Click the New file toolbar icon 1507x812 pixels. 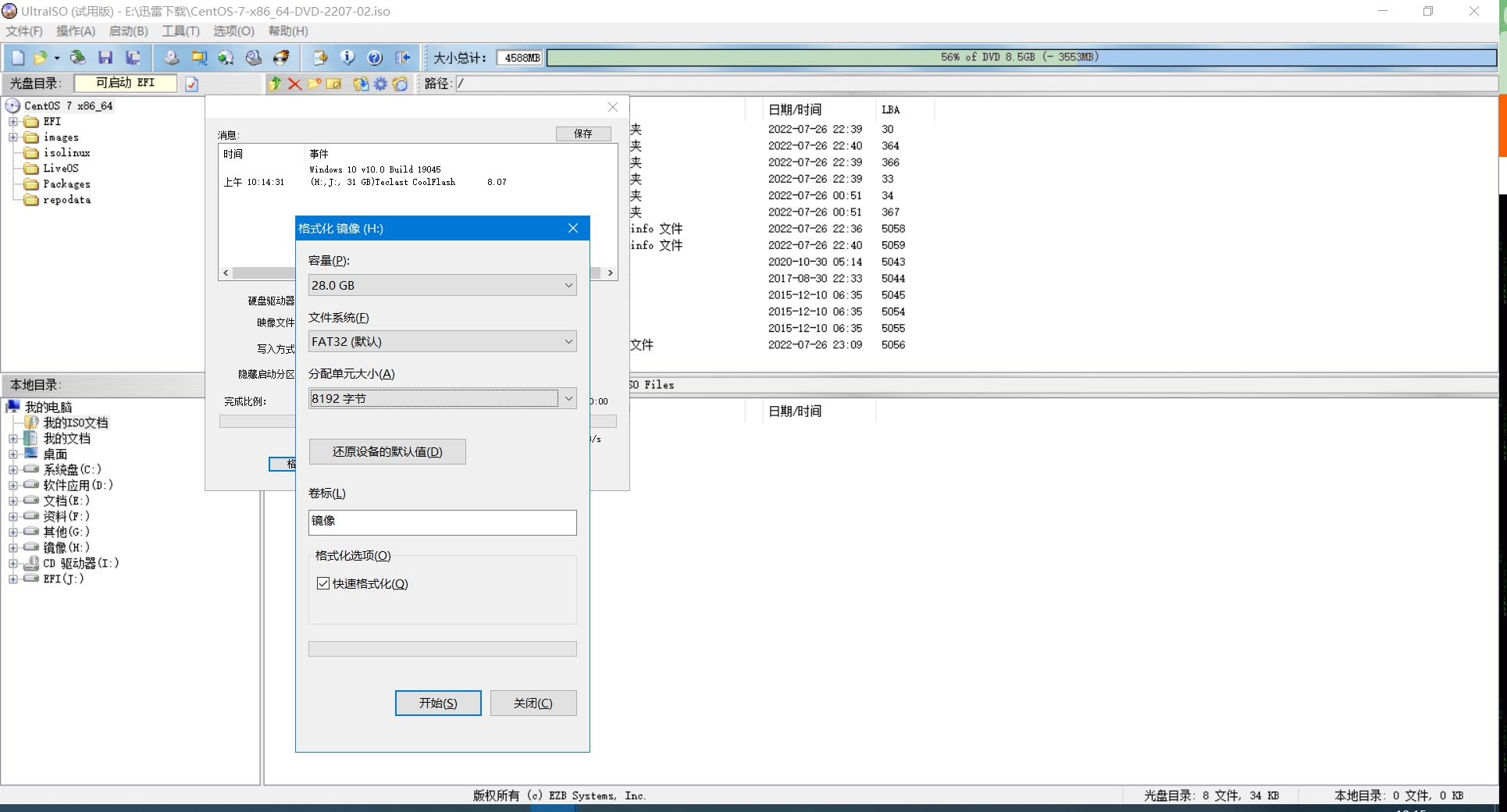(x=18, y=58)
